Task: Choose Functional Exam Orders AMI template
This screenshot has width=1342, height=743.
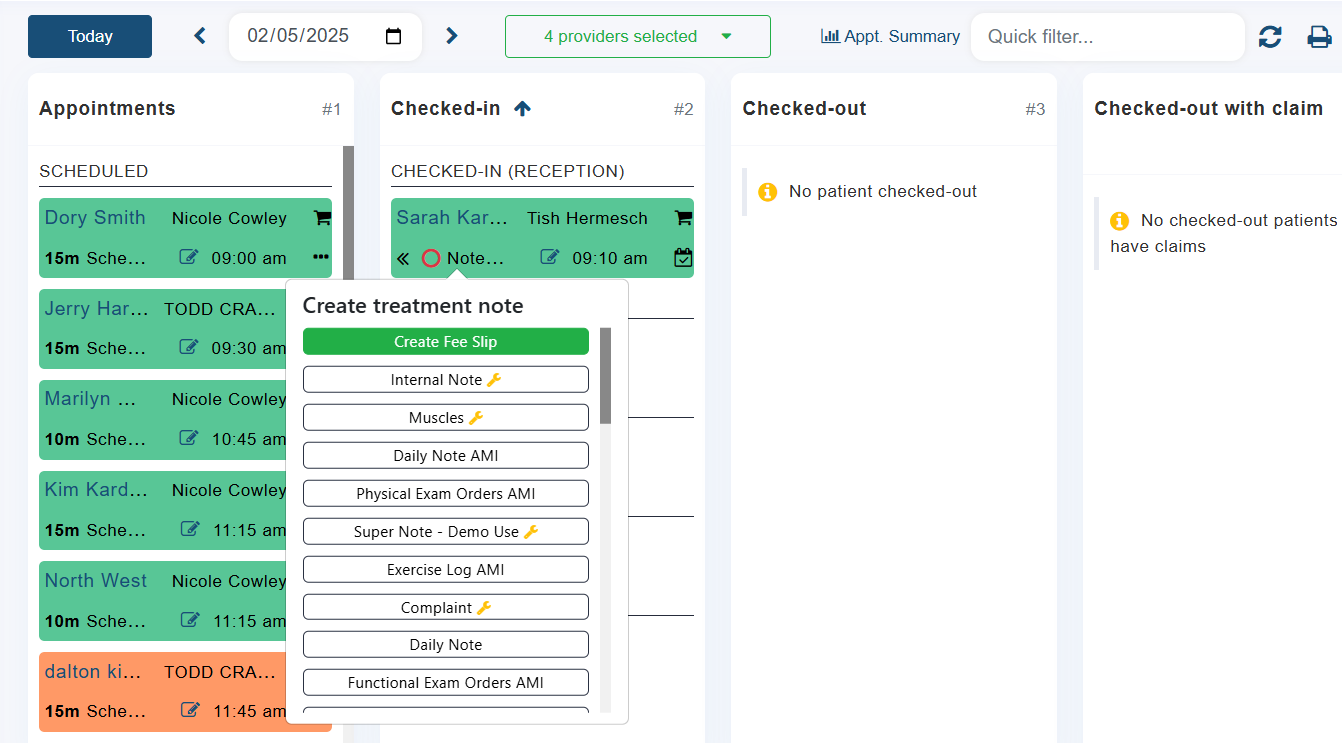Action: point(446,683)
